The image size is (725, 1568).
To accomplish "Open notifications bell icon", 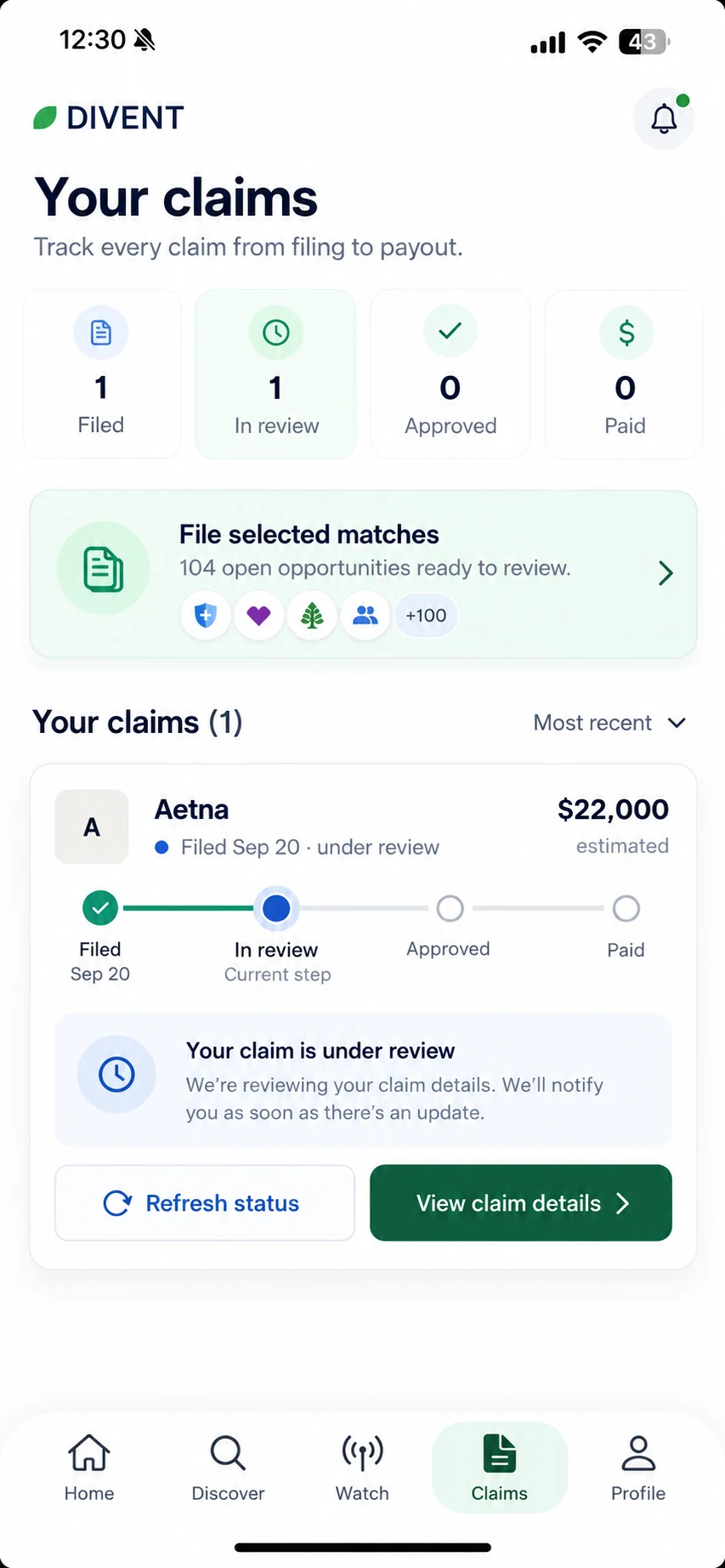I will 664,118.
